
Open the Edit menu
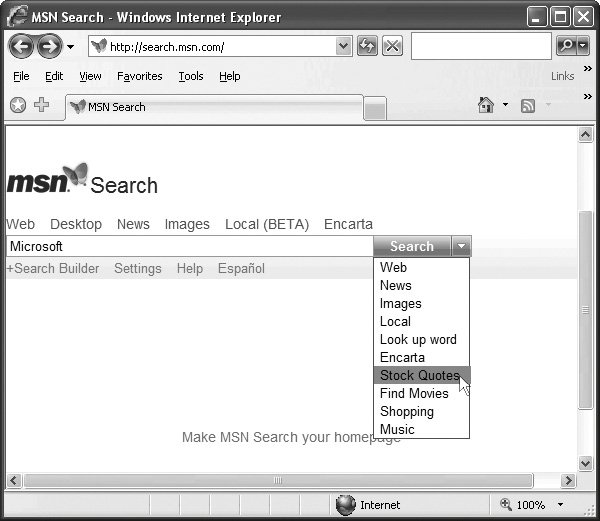coord(54,76)
